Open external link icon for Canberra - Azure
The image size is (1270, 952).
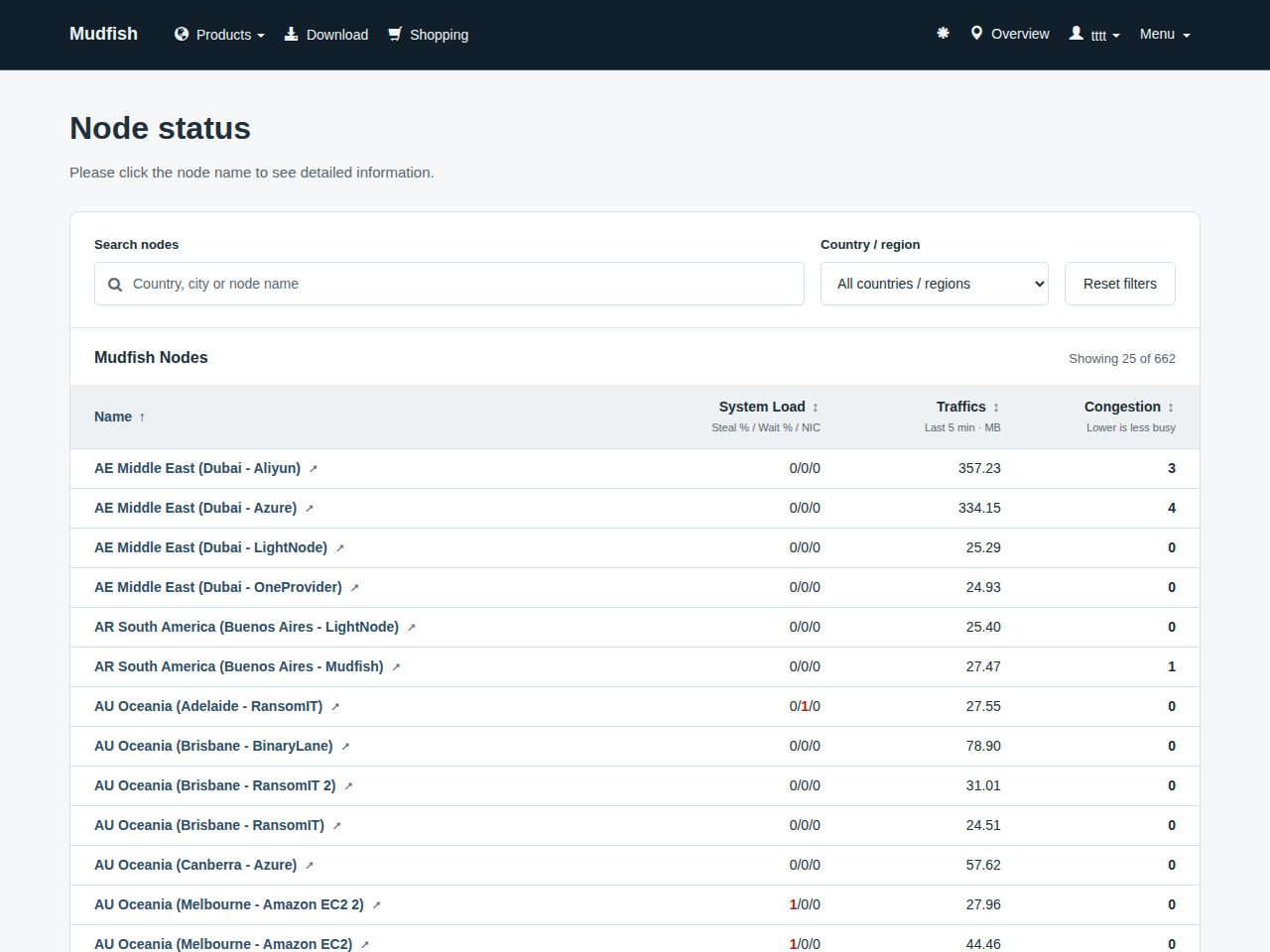click(310, 866)
